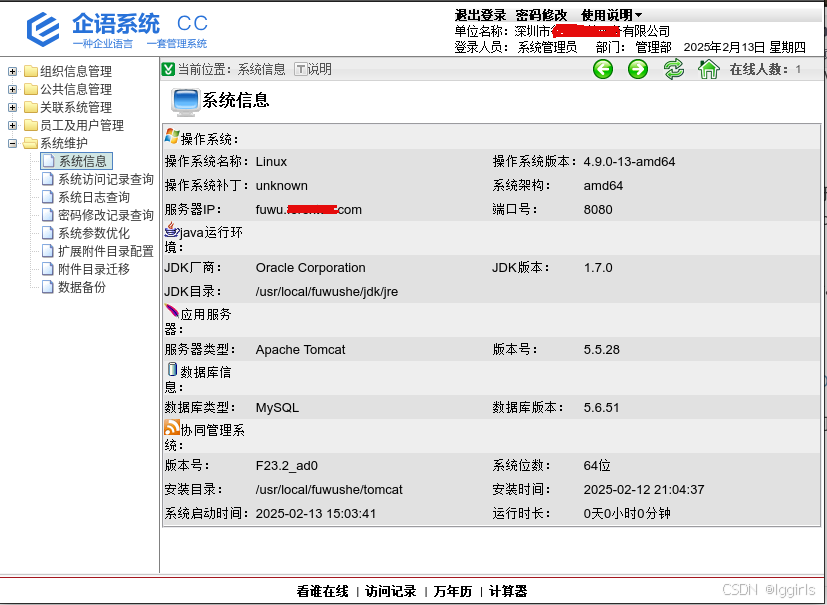Collapse the 系统维护 folder node
The width and height of the screenshot is (827, 605).
[x=13, y=143]
